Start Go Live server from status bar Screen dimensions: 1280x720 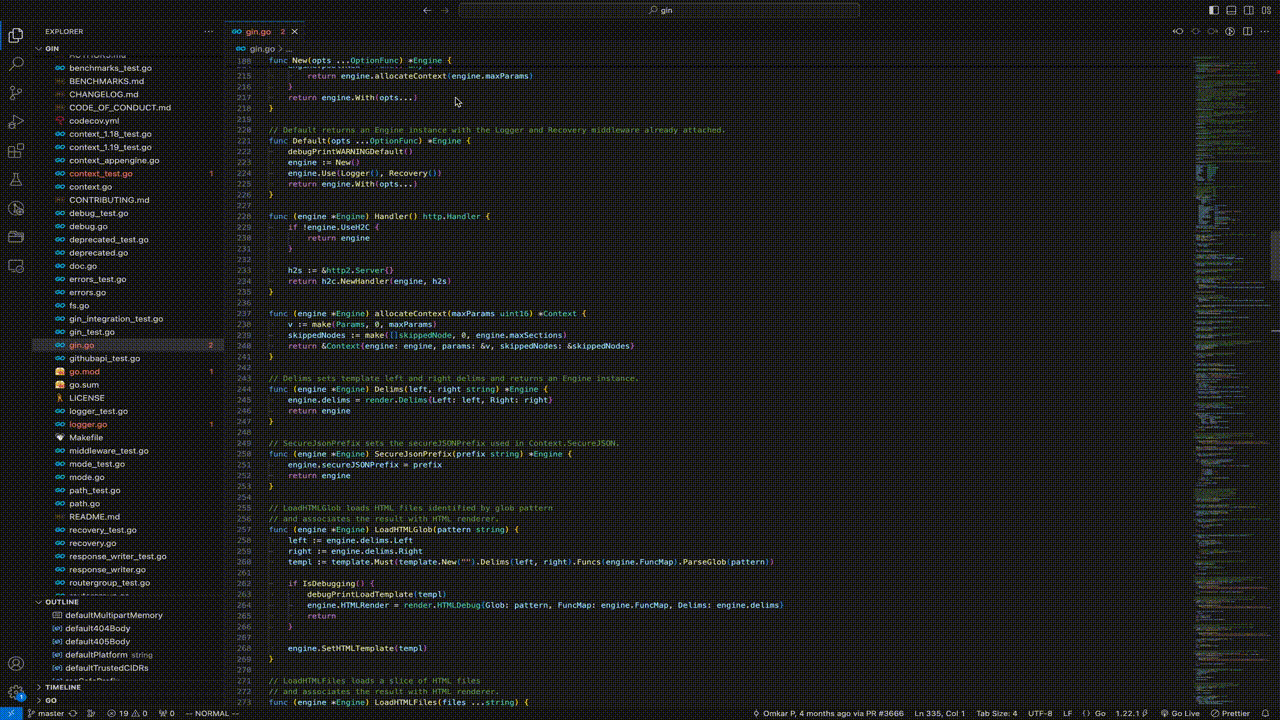[1180, 713]
